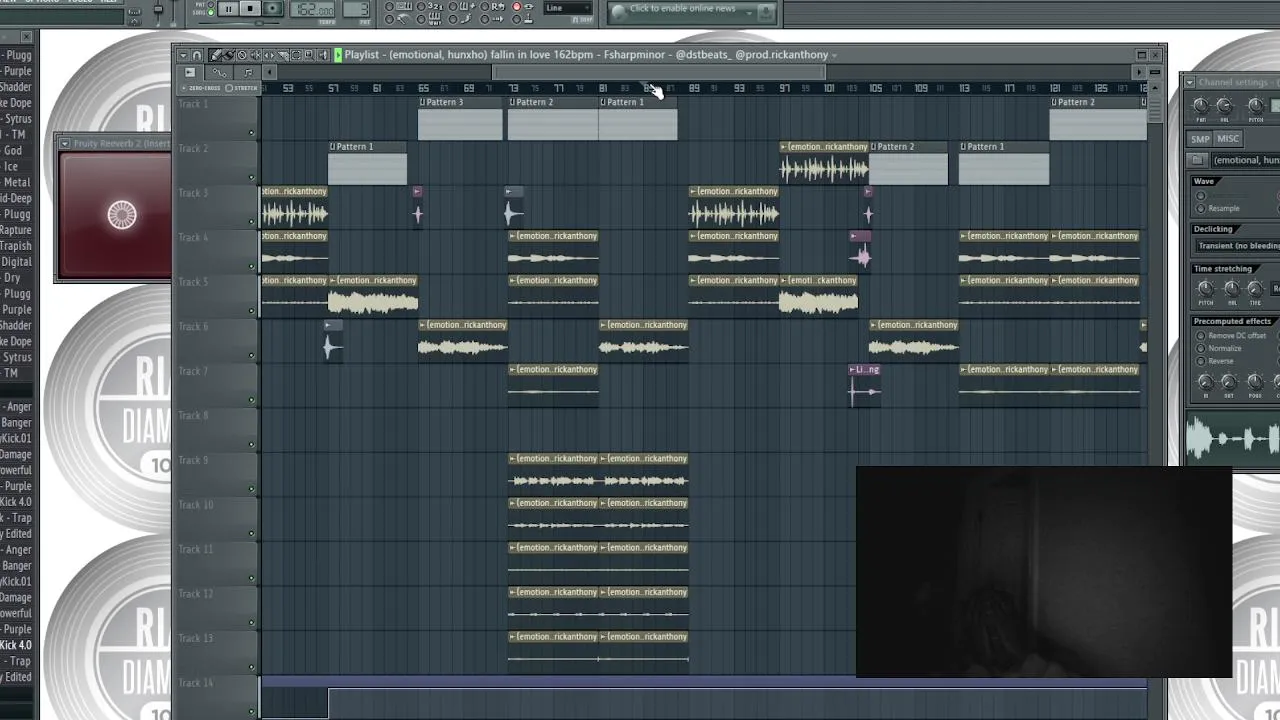The image size is (1280, 720).
Task: Enable Remove DC offset effect
Action: click(1202, 335)
